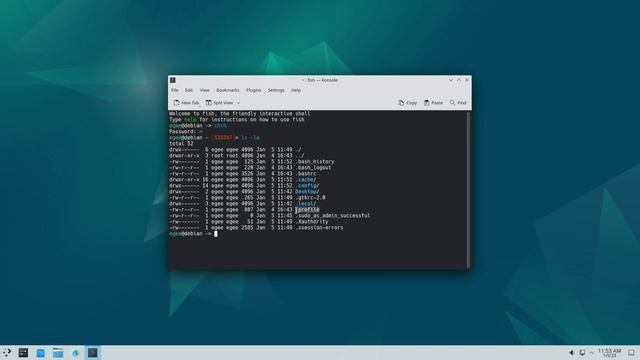Open the Bookmarks menu
This screenshot has height=360, width=640.
228,90
